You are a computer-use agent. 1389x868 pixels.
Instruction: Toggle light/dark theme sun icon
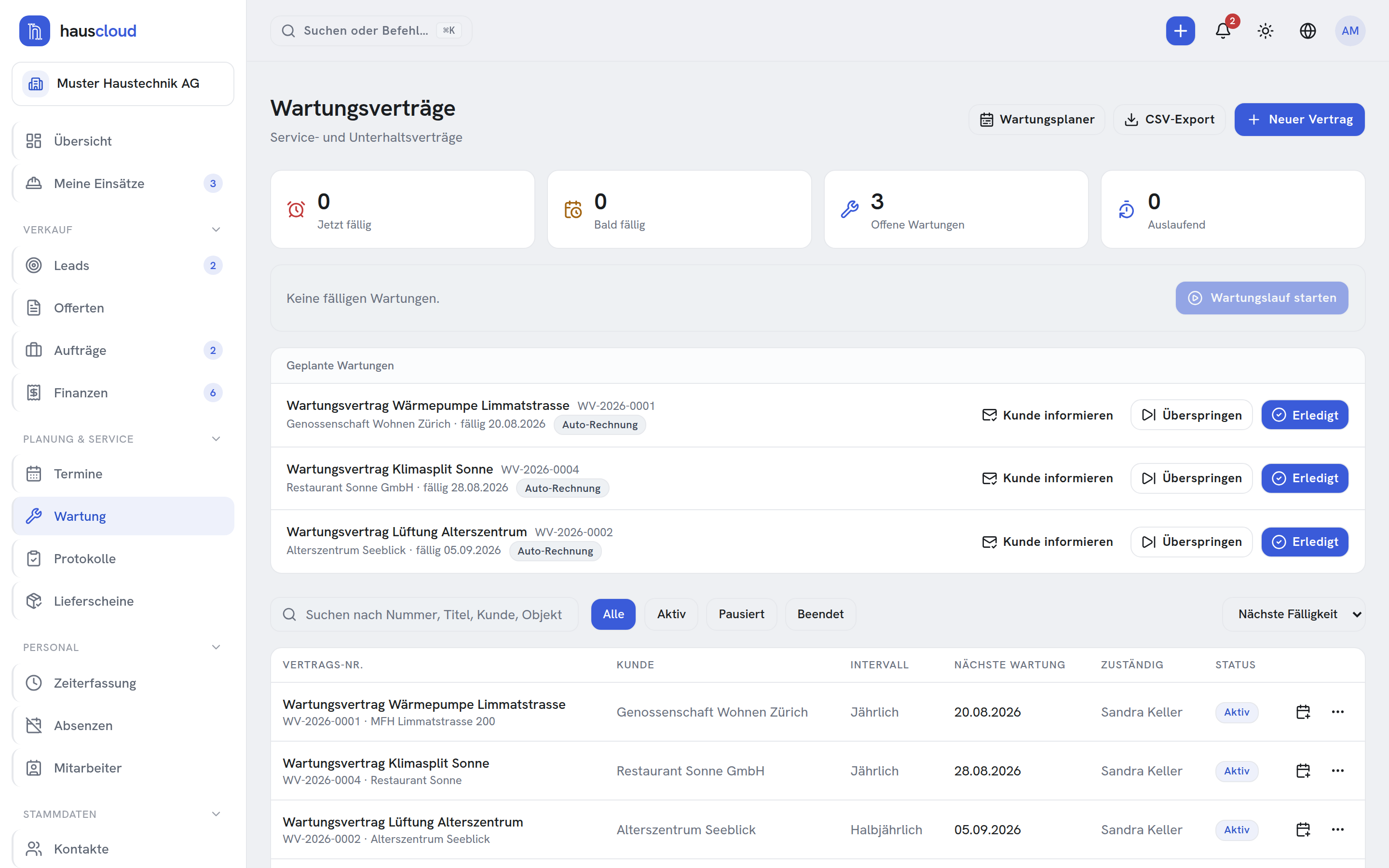(x=1265, y=30)
